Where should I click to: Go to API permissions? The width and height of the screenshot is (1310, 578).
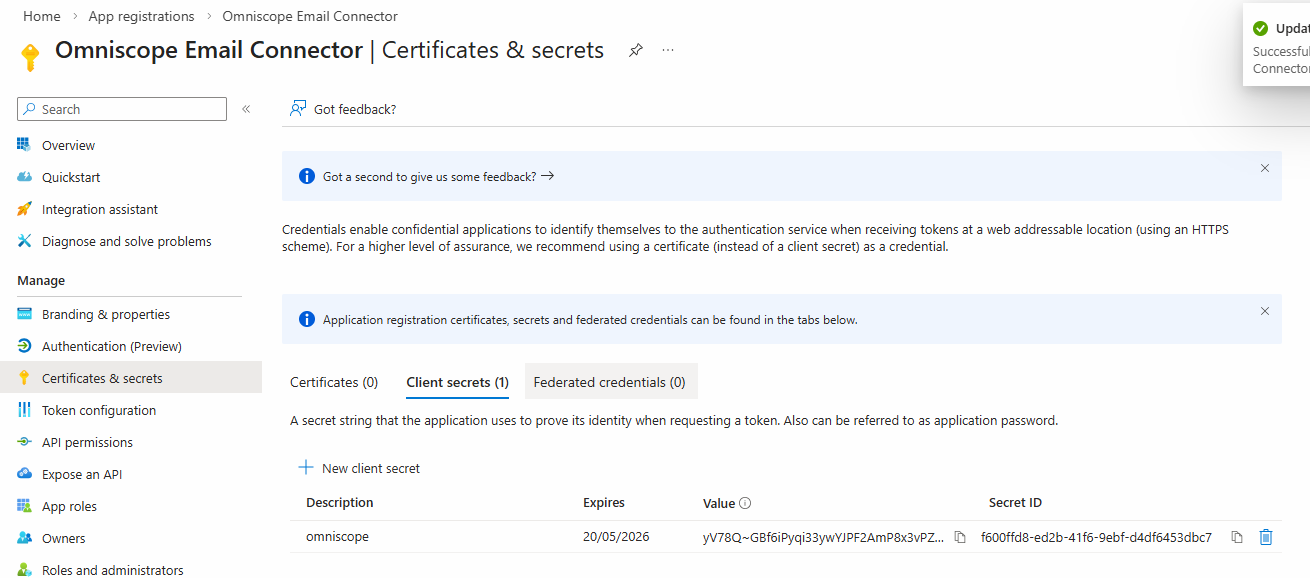87,442
